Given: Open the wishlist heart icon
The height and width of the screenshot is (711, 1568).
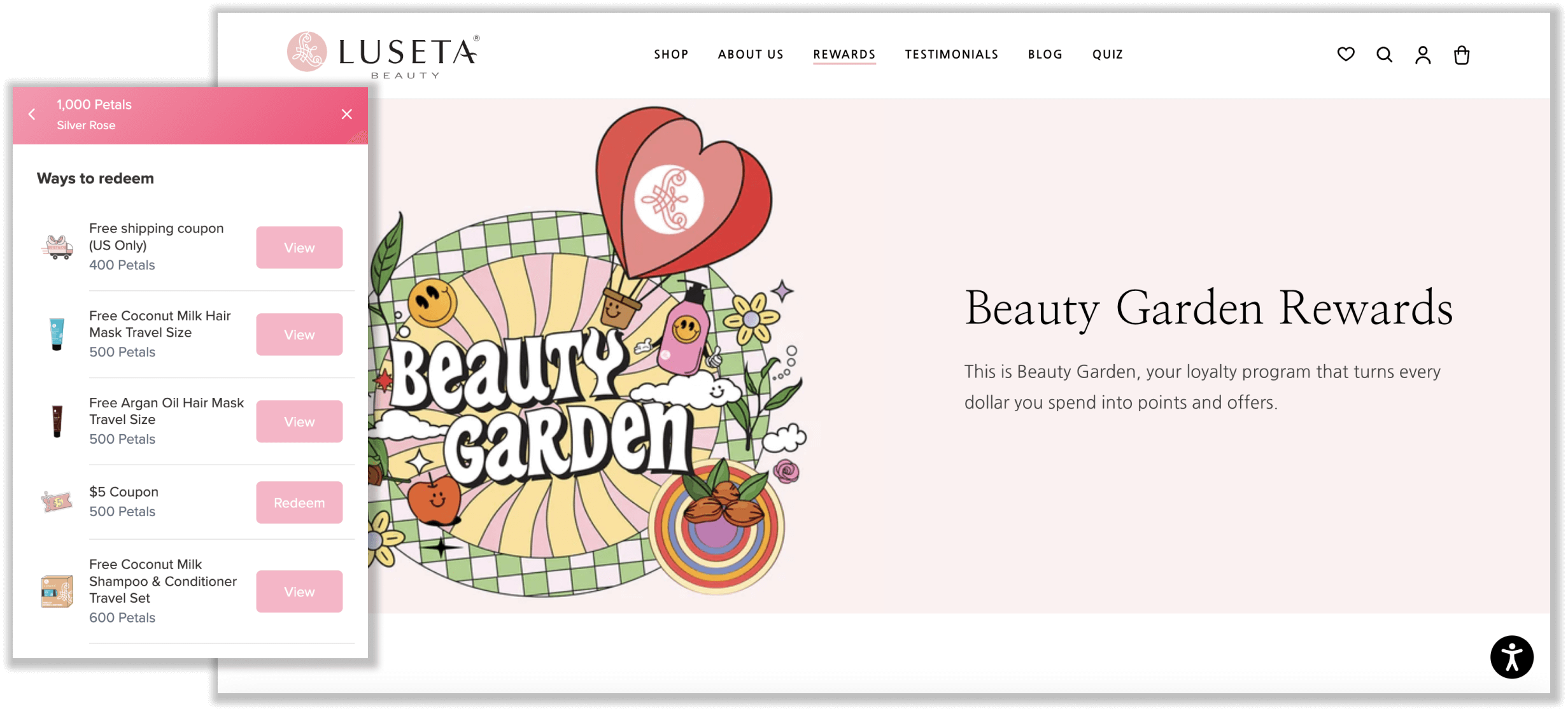Looking at the screenshot, I should (1345, 55).
